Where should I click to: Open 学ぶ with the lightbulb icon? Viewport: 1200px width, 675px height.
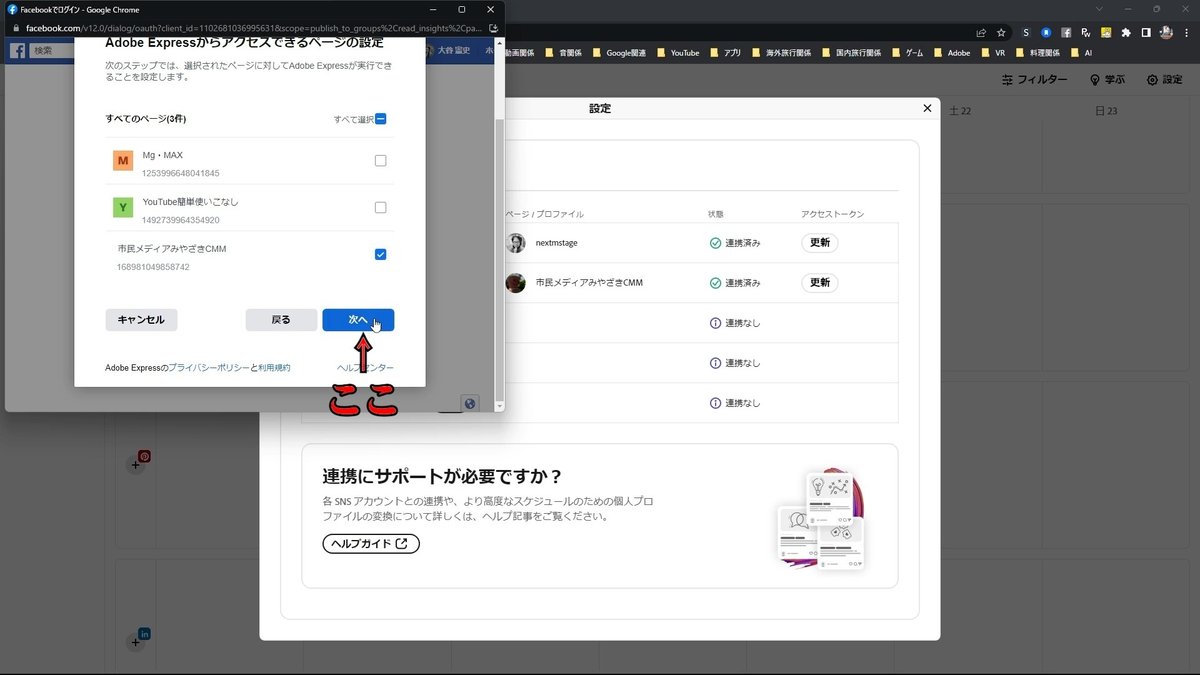pyautogui.click(x=1107, y=80)
